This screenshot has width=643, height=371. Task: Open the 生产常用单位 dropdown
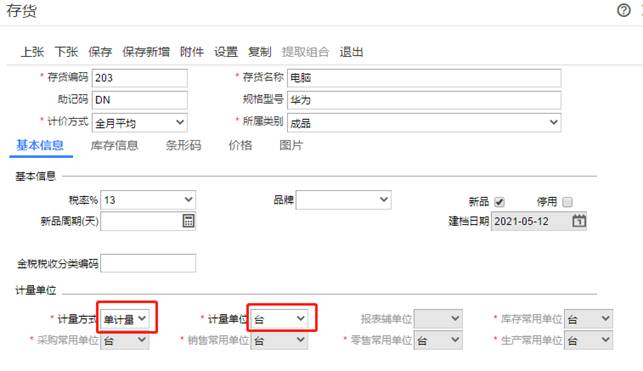click(588, 340)
